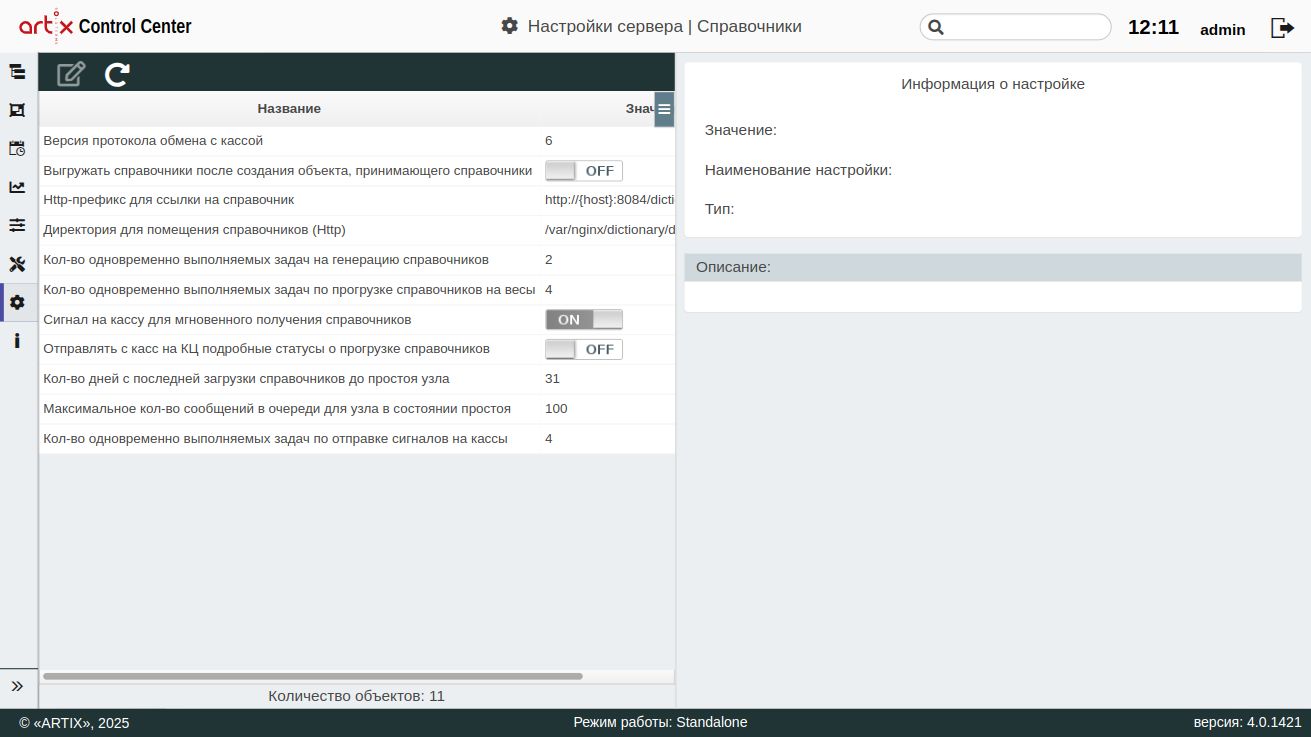Turn off 'Сигнал на кассу' switch
This screenshot has width=1311, height=737.
583,320
